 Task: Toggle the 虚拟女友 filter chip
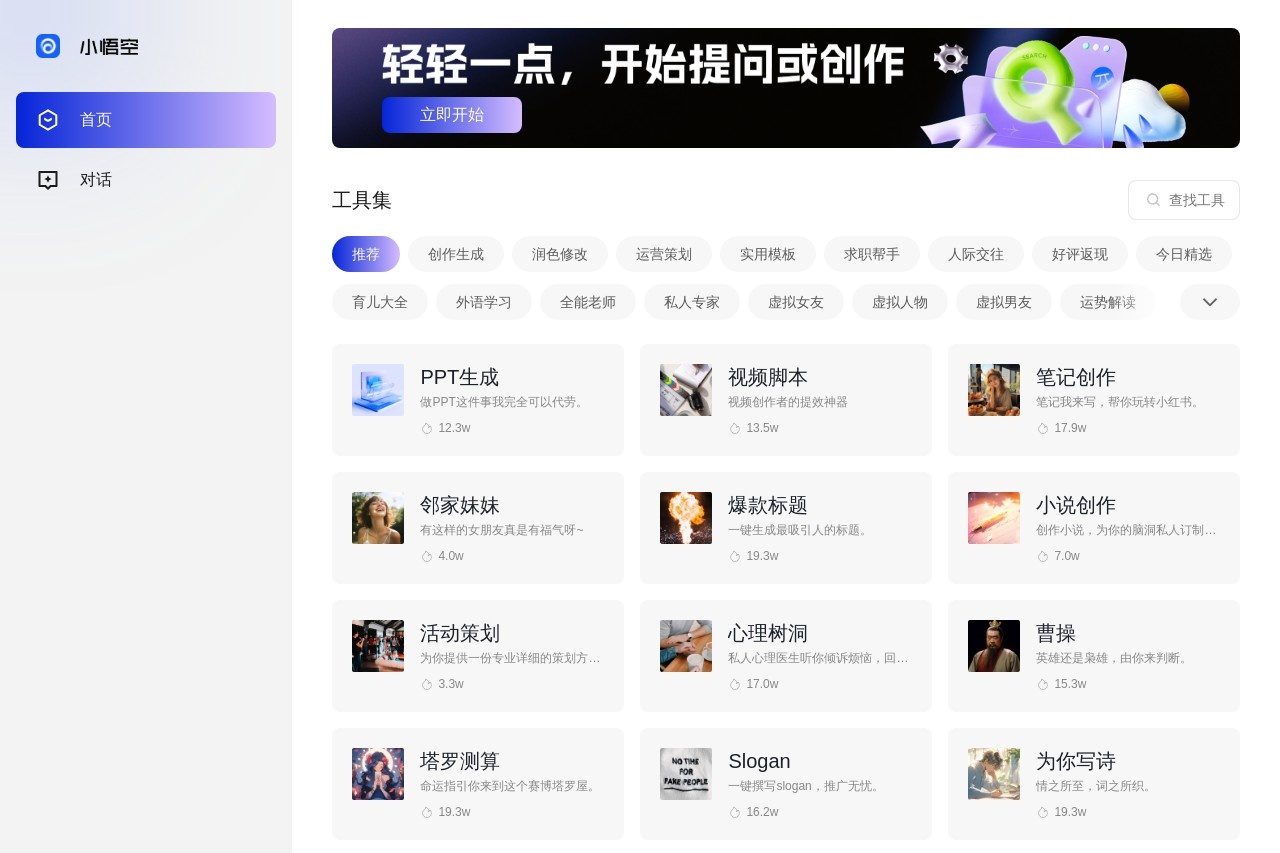click(x=796, y=302)
